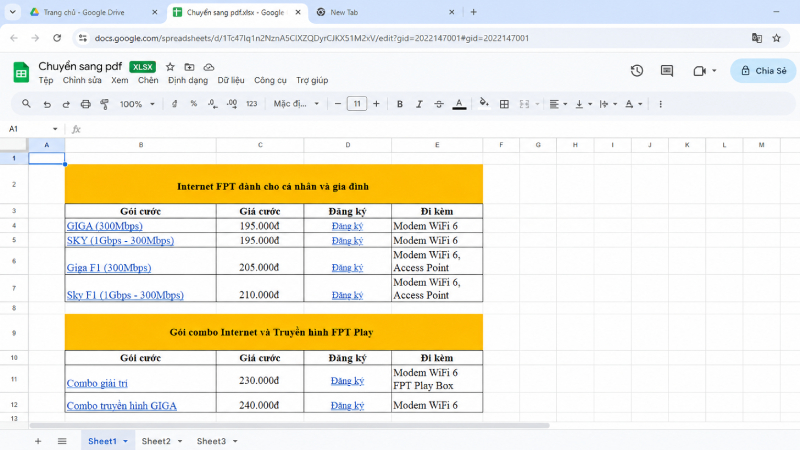The image size is (800, 450).
Task: Print the spreadsheet
Action: pos(85,104)
